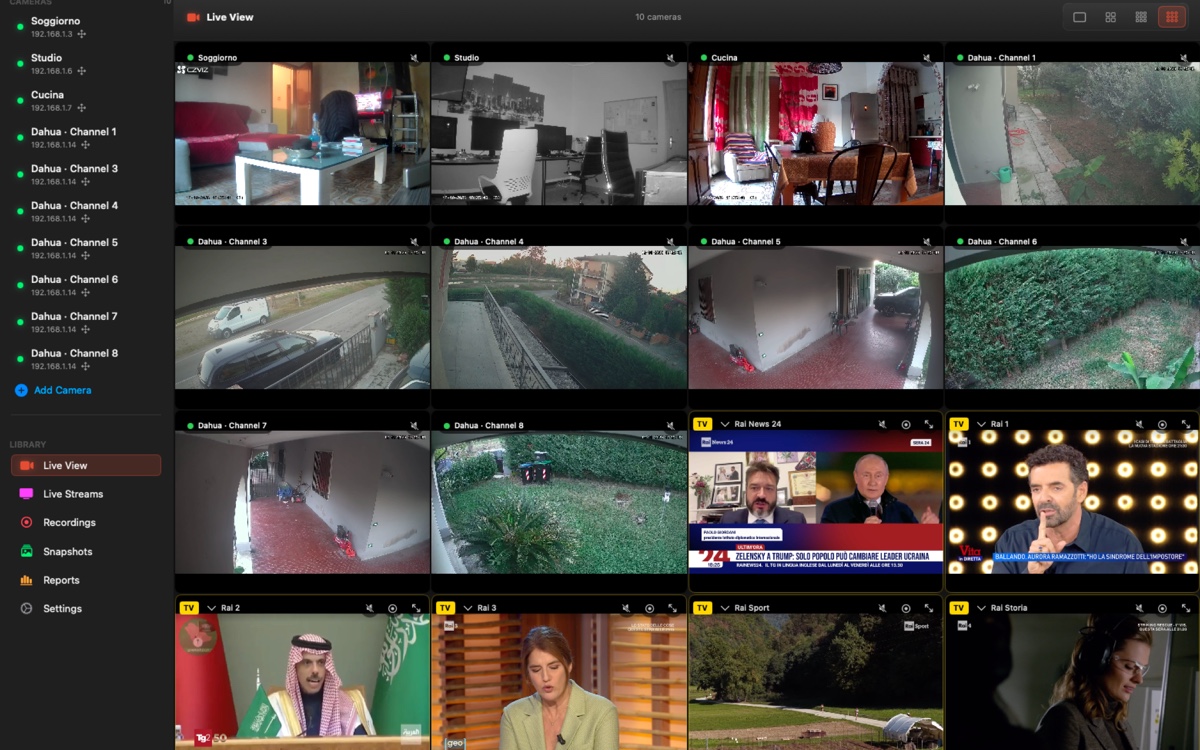Open the Snapshots section
1200x750 pixels.
coord(86,552)
